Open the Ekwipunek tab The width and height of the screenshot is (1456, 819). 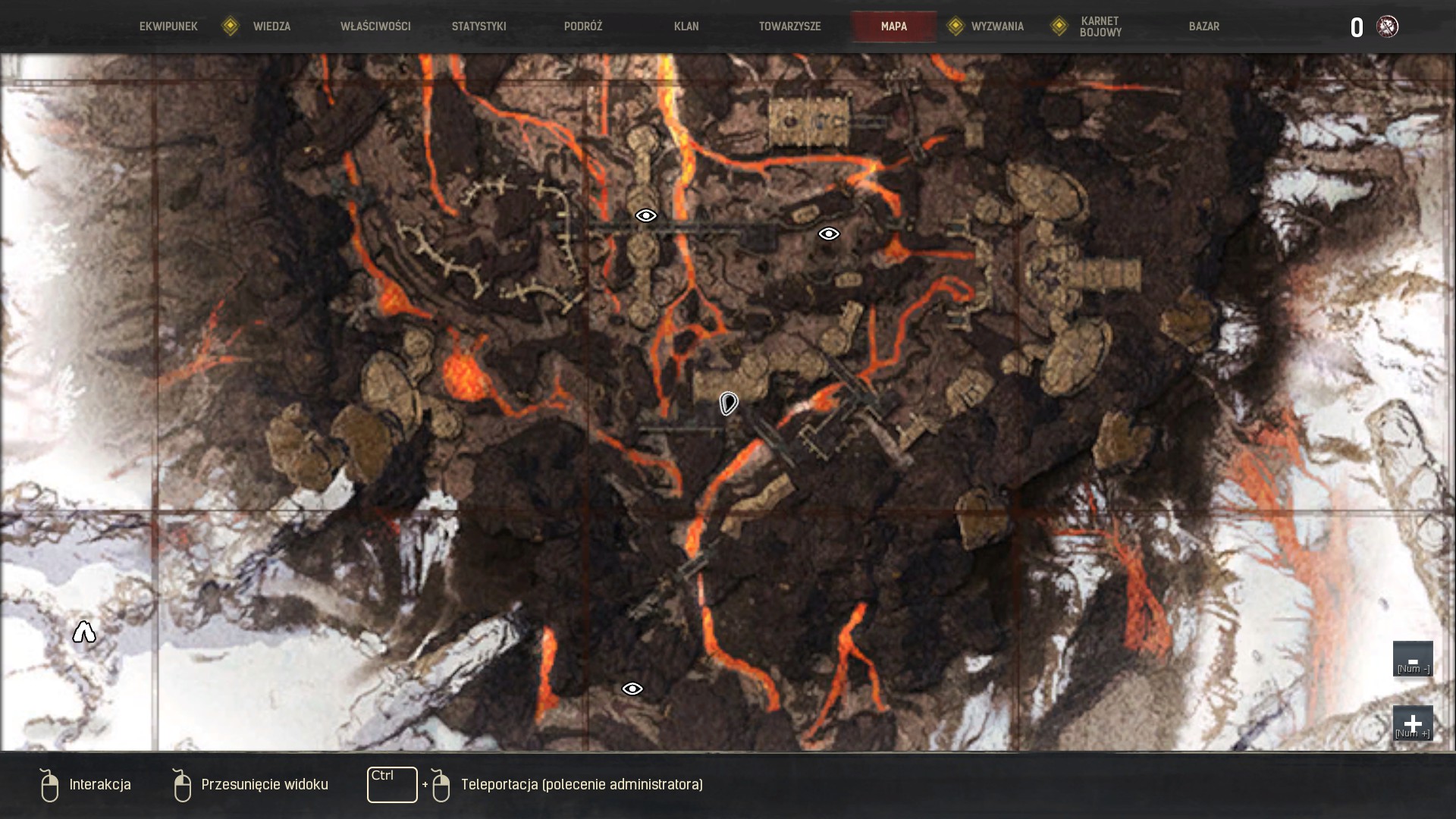click(x=168, y=27)
